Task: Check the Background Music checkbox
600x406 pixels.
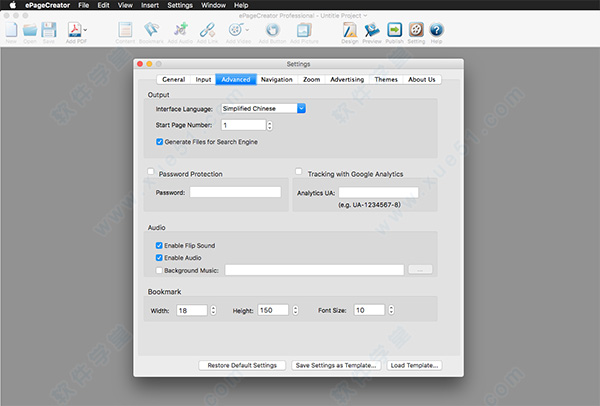Action: click(159, 270)
